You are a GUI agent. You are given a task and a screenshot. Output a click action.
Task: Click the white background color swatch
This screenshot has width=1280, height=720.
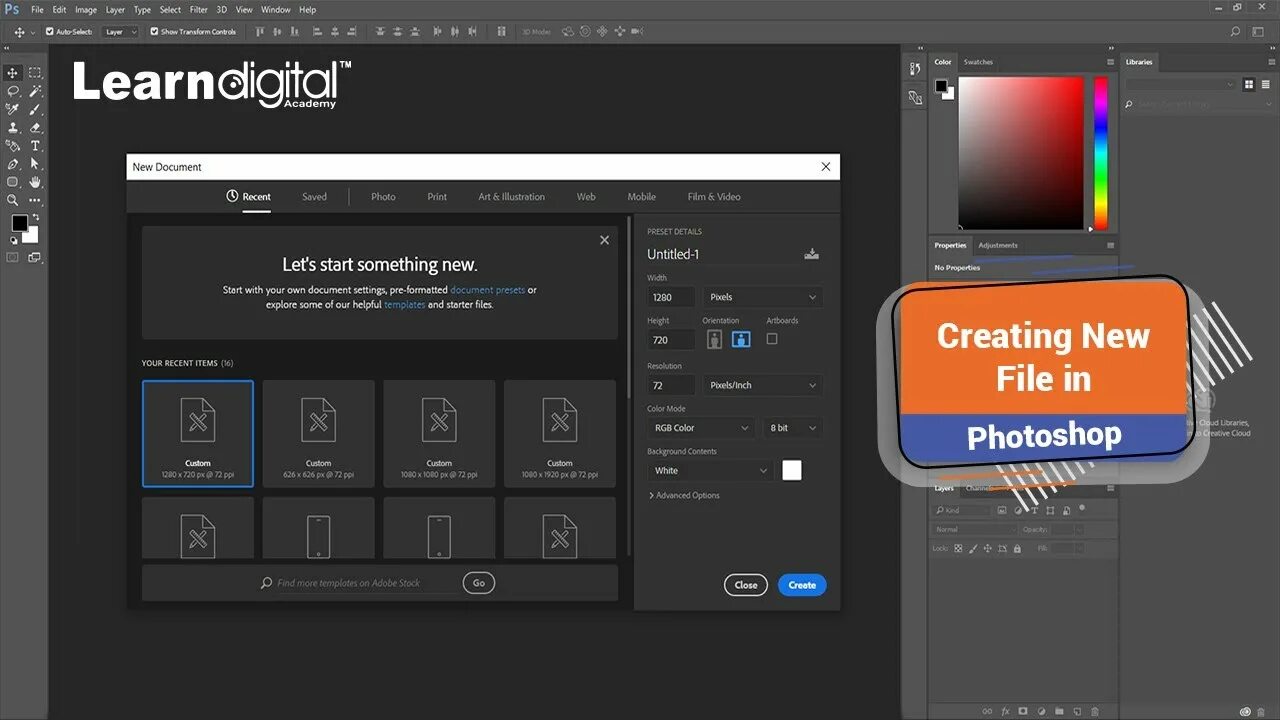pyautogui.click(x=792, y=470)
